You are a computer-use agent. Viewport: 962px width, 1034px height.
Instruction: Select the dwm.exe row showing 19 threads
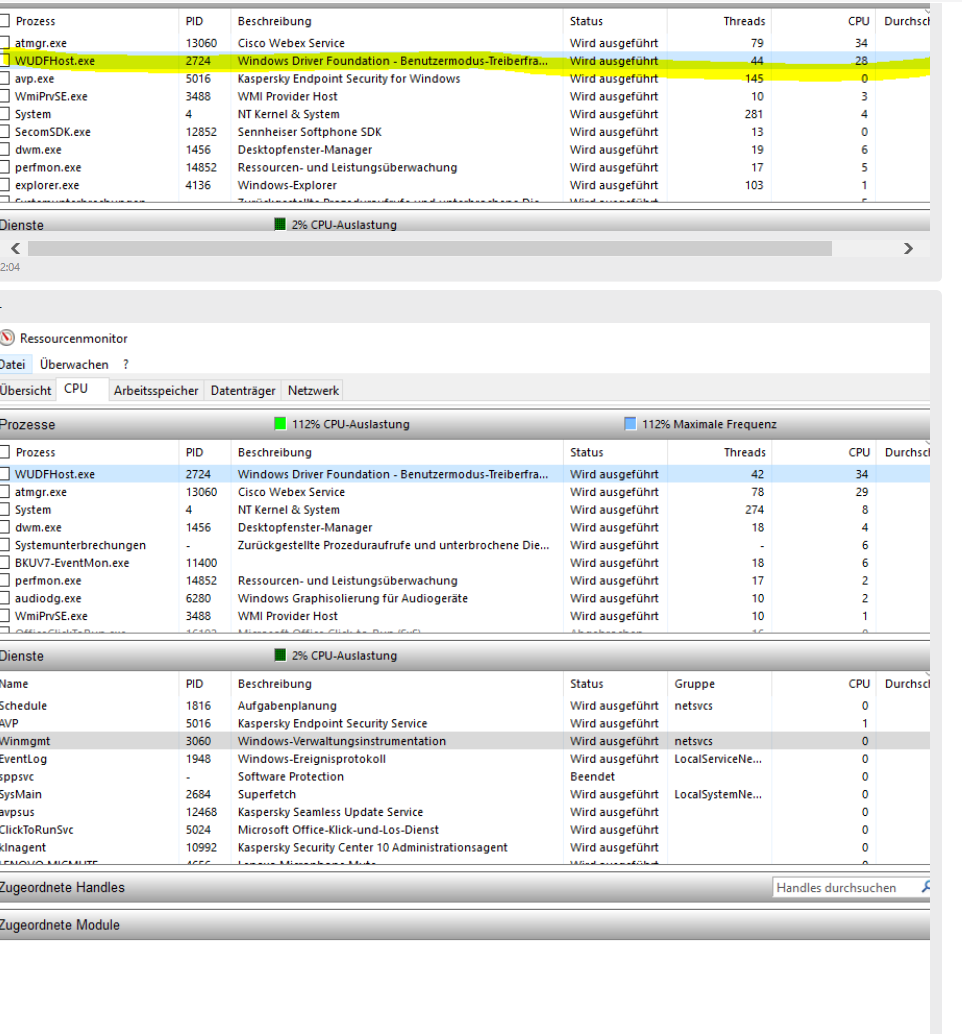coord(465,150)
